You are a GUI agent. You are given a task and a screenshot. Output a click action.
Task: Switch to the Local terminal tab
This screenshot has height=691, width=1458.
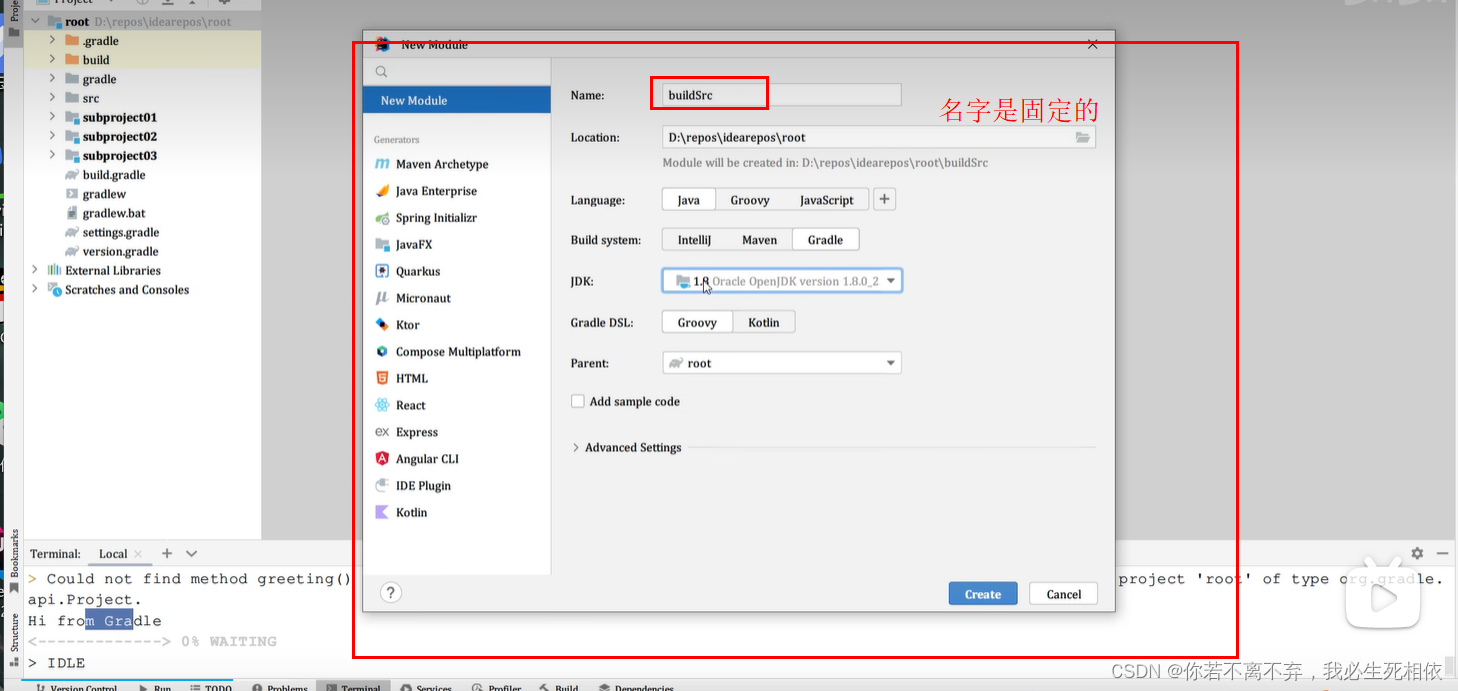click(113, 554)
